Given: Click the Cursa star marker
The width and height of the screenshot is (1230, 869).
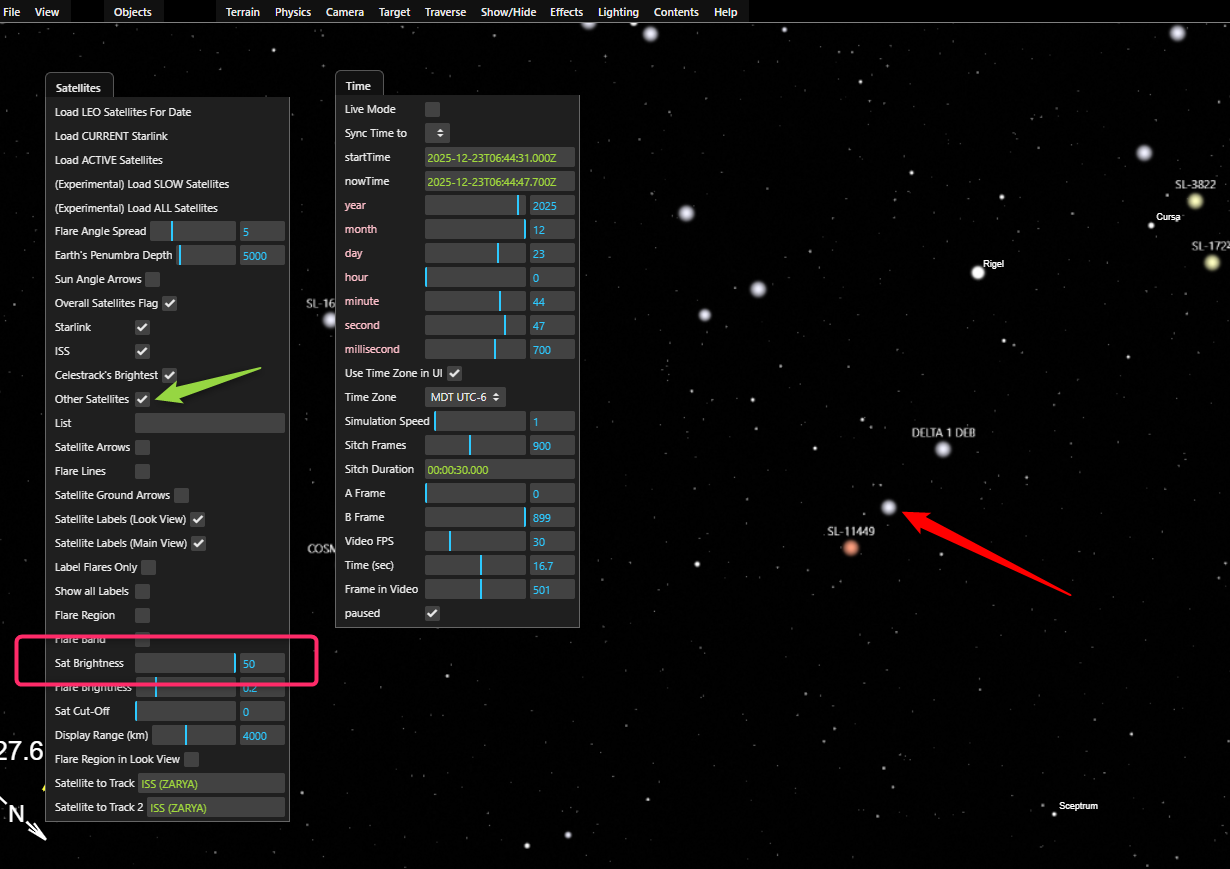Looking at the screenshot, I should point(1151,225).
